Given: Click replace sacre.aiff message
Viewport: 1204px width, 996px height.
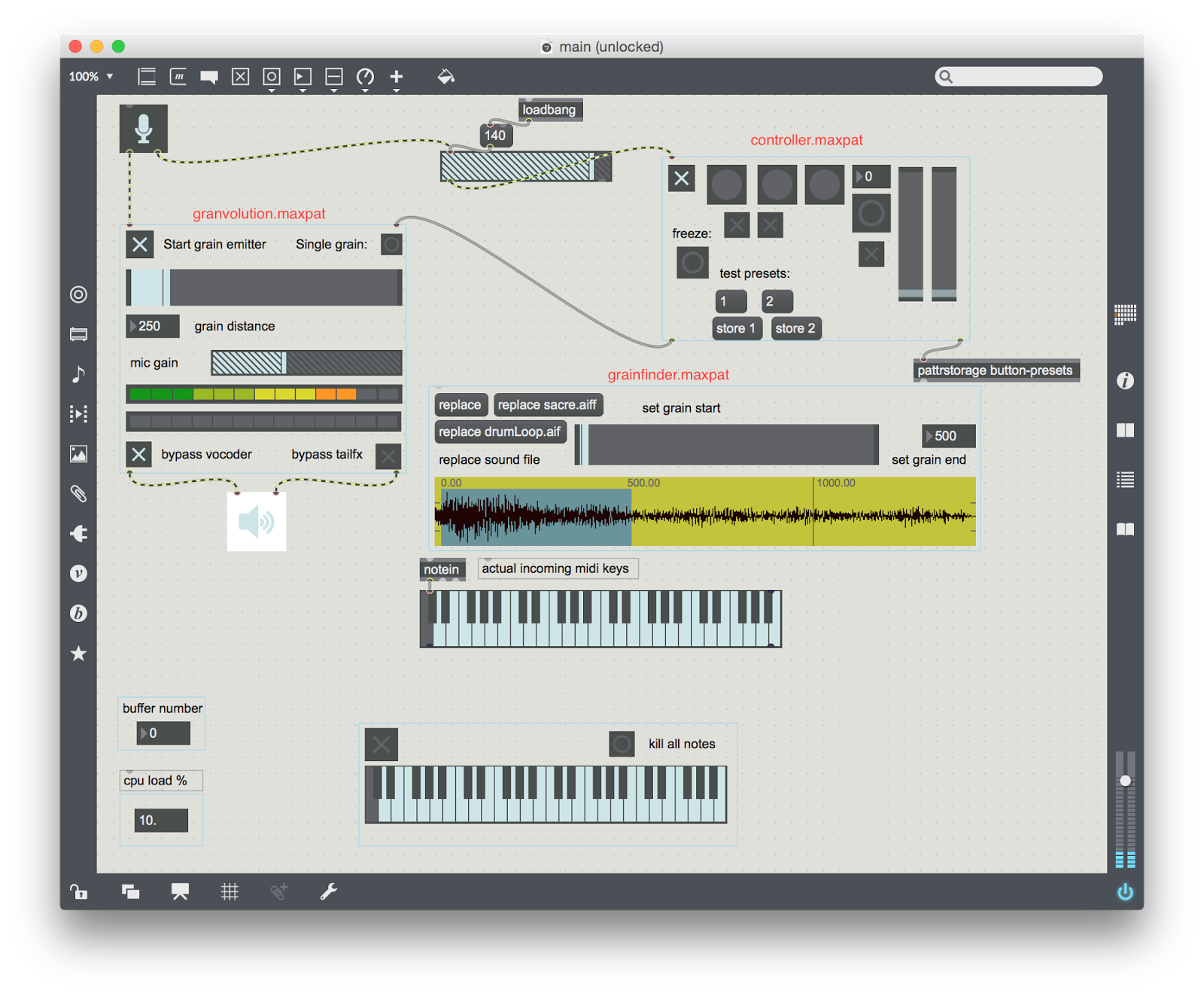Looking at the screenshot, I should (548, 405).
